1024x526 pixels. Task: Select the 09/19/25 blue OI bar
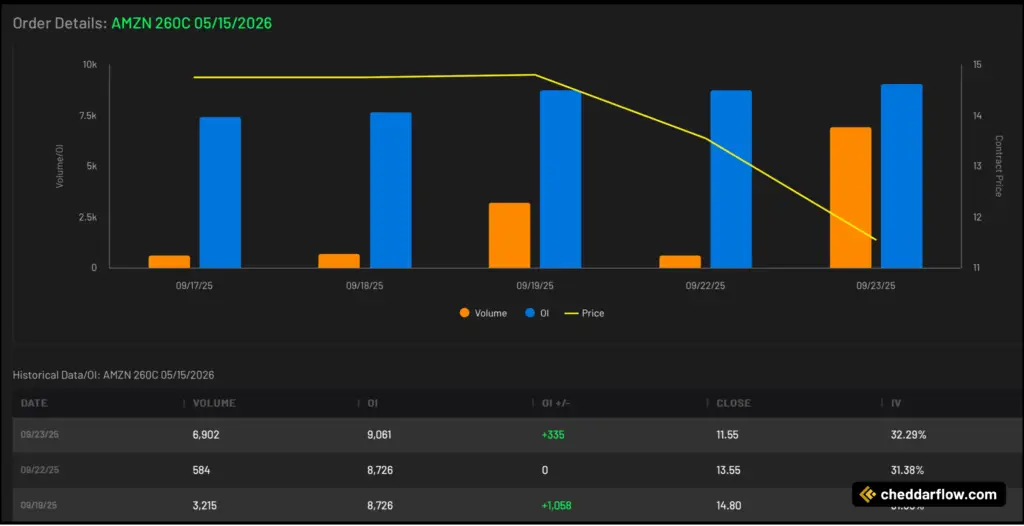point(560,179)
